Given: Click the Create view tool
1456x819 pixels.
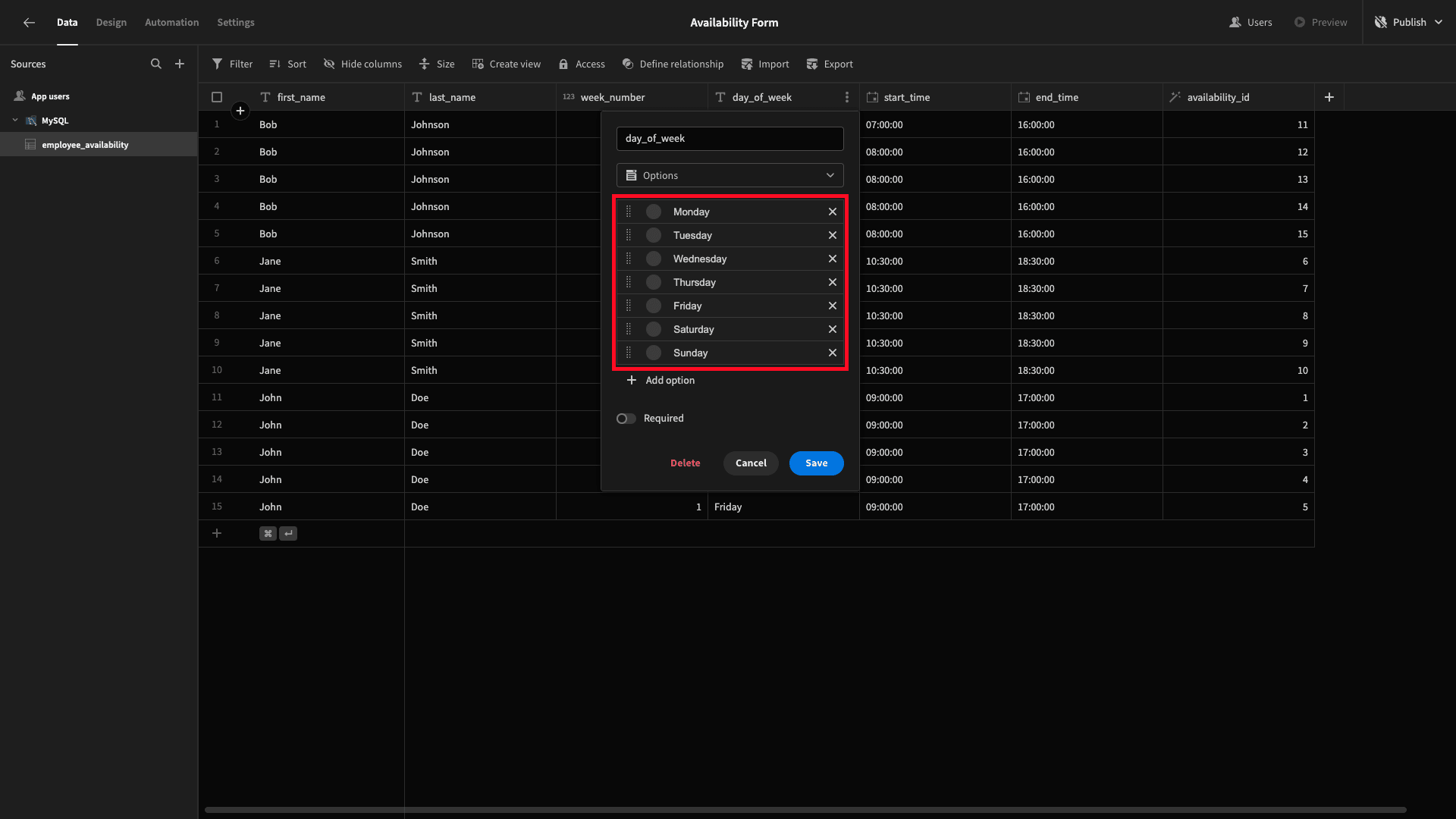Looking at the screenshot, I should point(506,64).
